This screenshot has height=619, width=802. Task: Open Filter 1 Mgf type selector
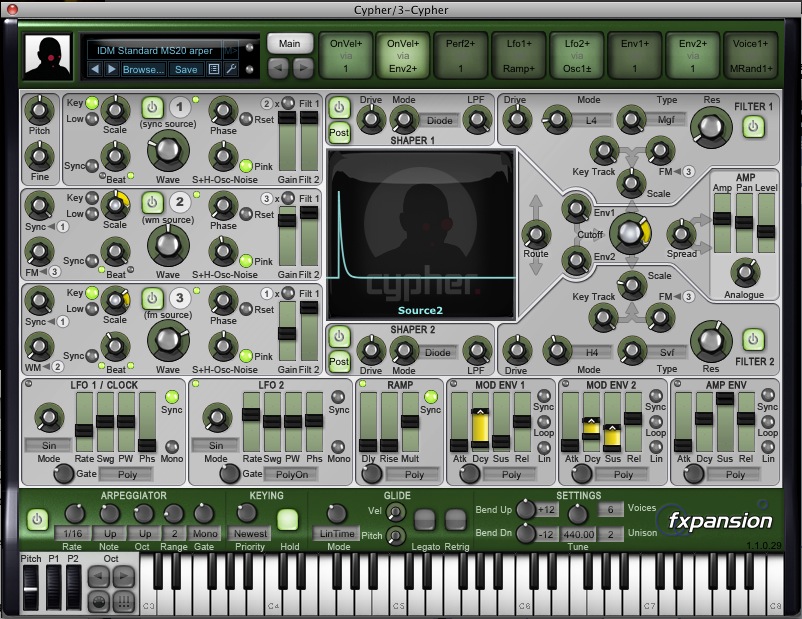[x=665, y=120]
